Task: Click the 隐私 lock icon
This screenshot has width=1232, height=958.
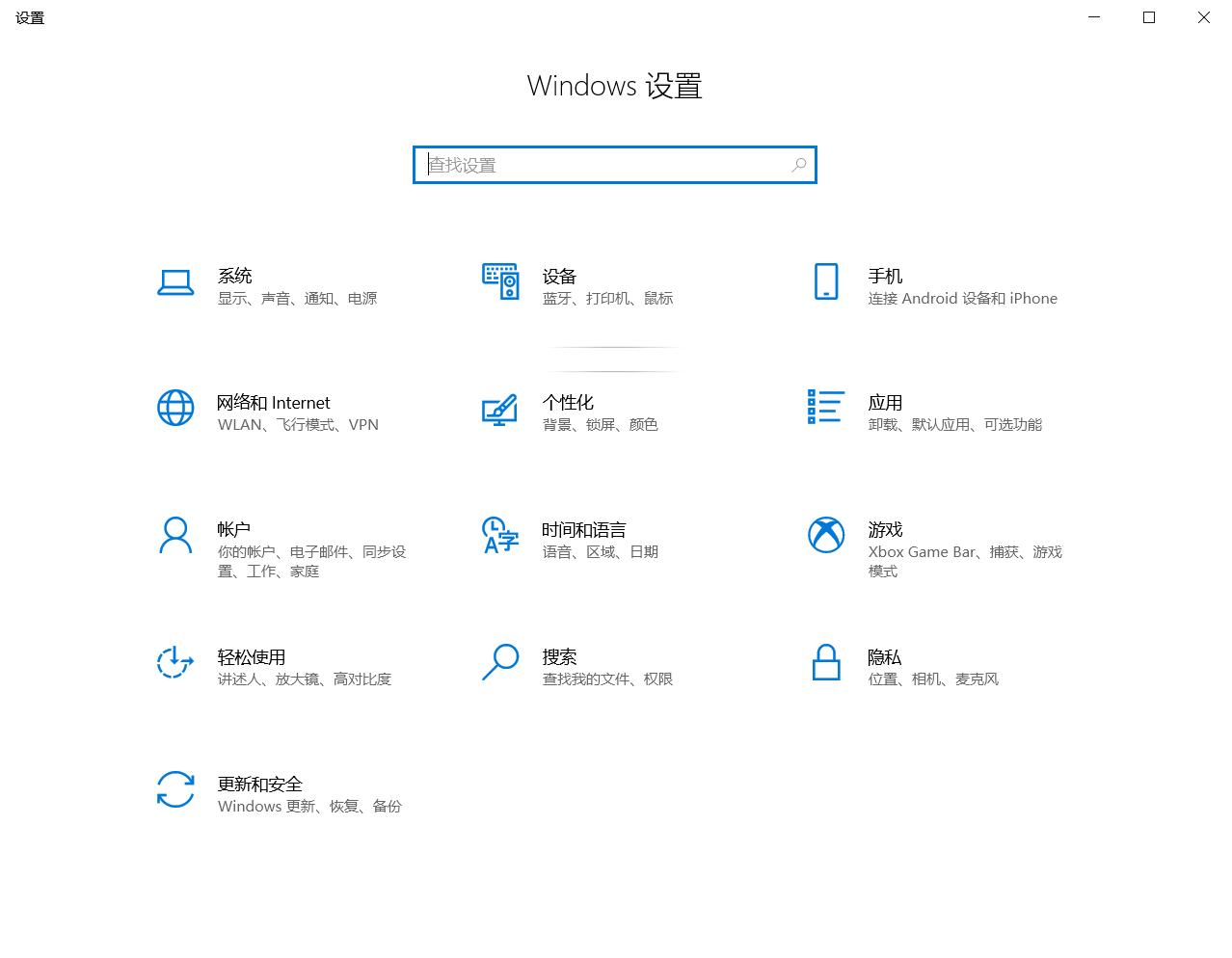Action: tap(825, 663)
